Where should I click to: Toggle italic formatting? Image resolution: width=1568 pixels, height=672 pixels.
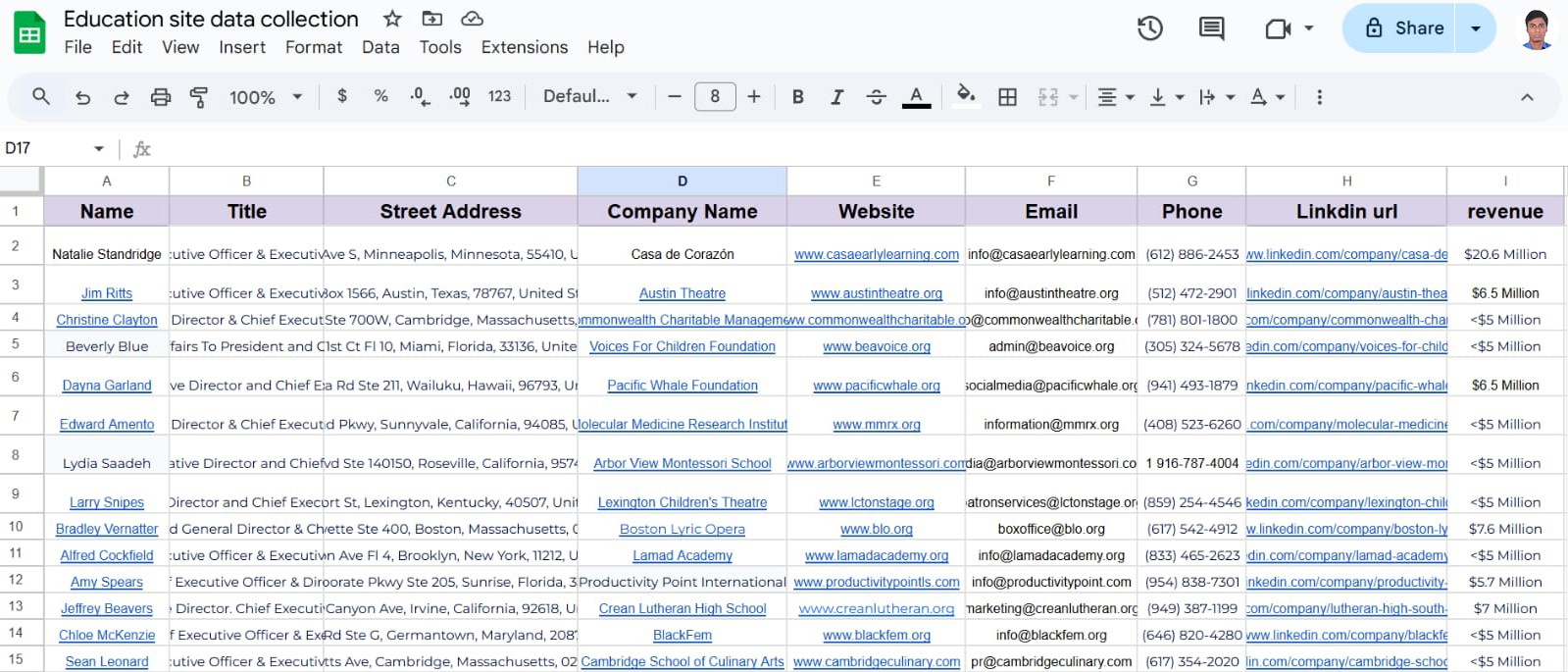pos(836,97)
